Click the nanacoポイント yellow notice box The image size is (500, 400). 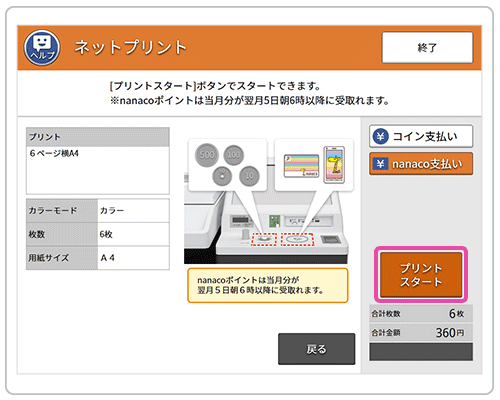tap(268, 285)
